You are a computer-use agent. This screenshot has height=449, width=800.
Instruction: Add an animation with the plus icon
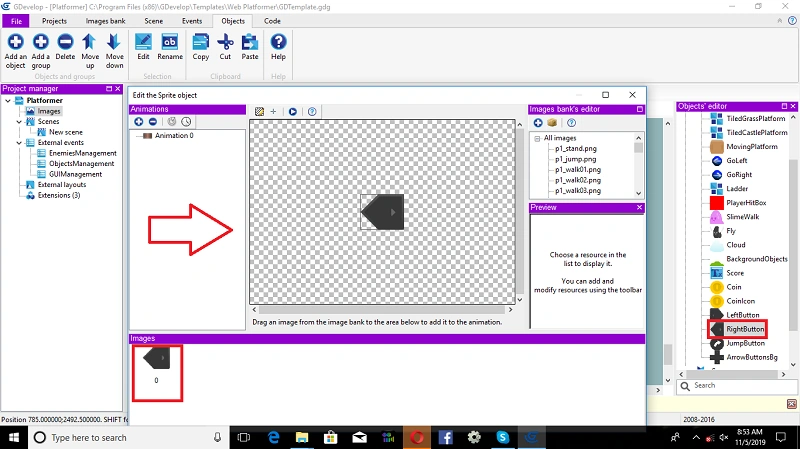pyautogui.click(x=139, y=121)
